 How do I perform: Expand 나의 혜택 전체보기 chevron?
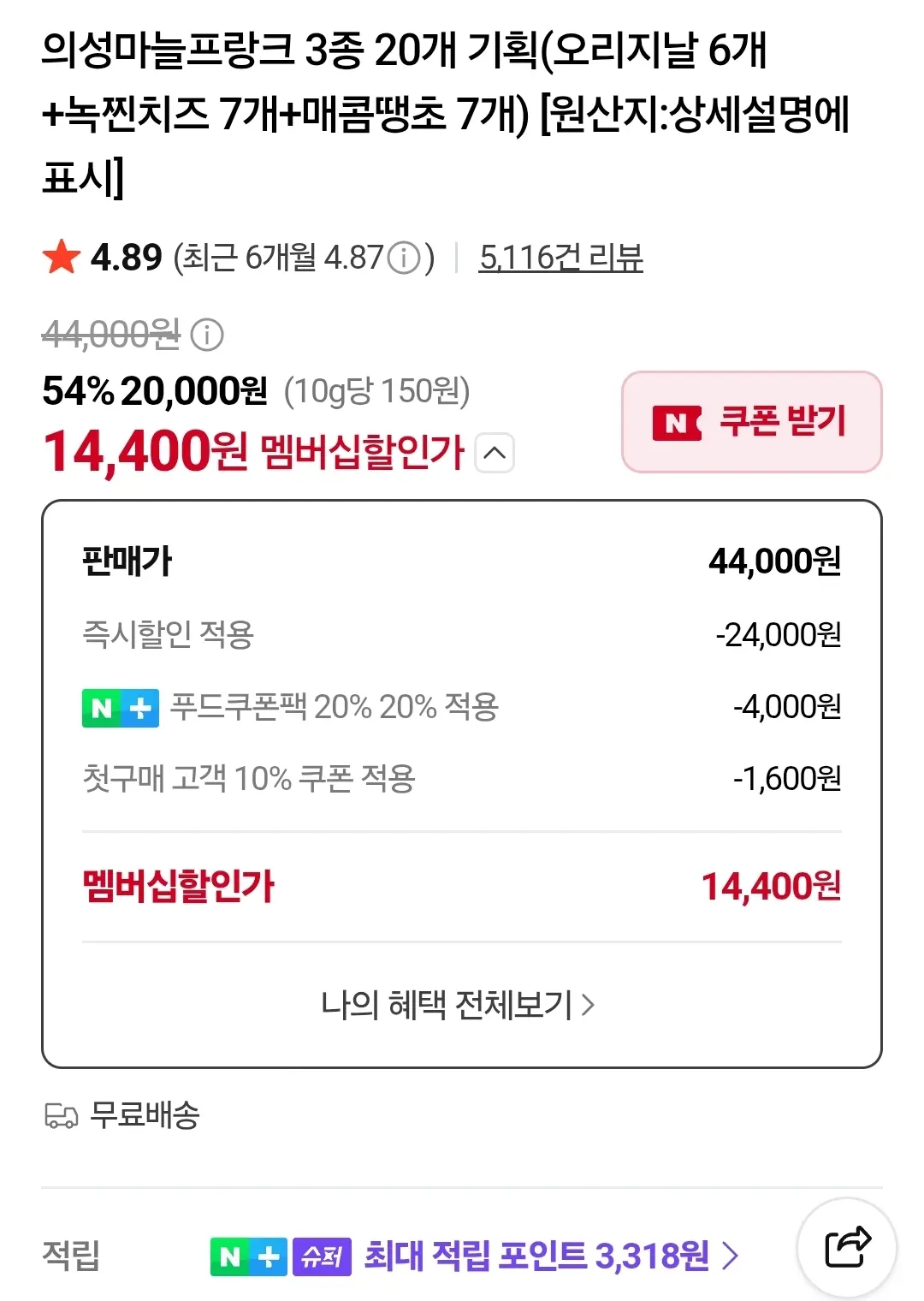pyautogui.click(x=588, y=1004)
